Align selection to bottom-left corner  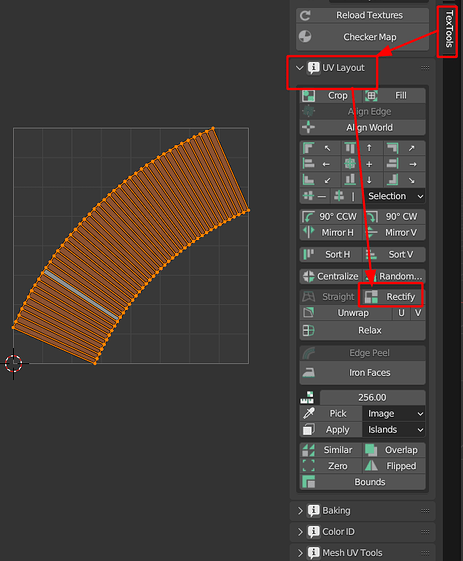click(x=320, y=180)
